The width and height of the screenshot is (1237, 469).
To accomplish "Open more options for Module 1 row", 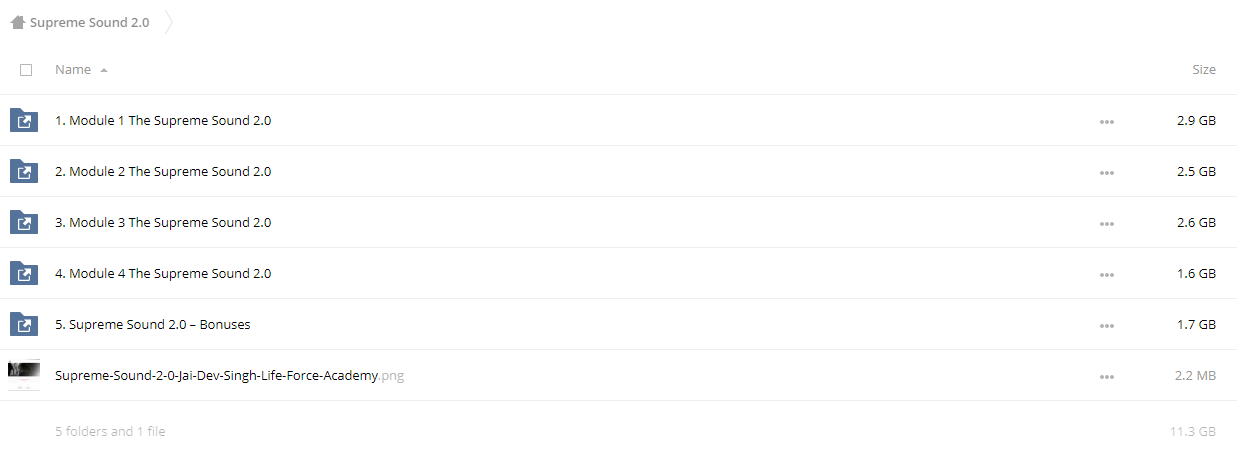I will tap(1106, 122).
